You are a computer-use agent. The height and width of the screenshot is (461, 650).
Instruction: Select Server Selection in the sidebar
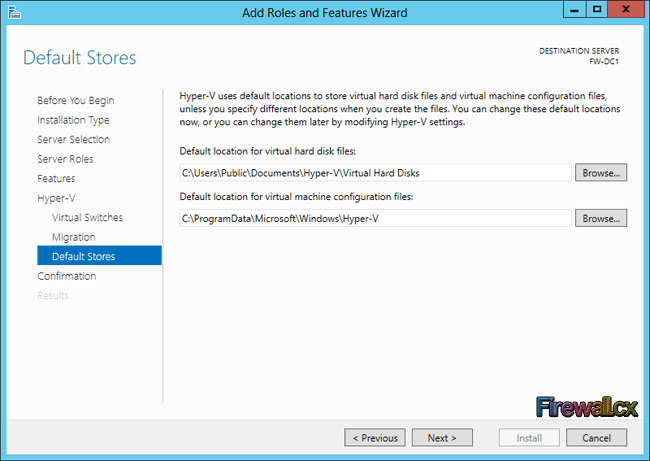click(73, 140)
